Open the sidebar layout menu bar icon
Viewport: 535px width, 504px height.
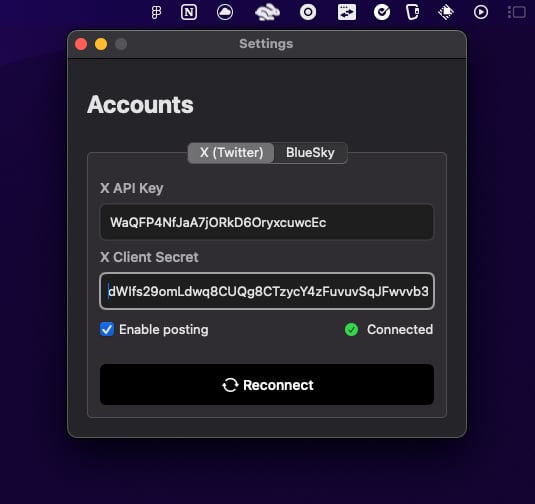tap(516, 12)
